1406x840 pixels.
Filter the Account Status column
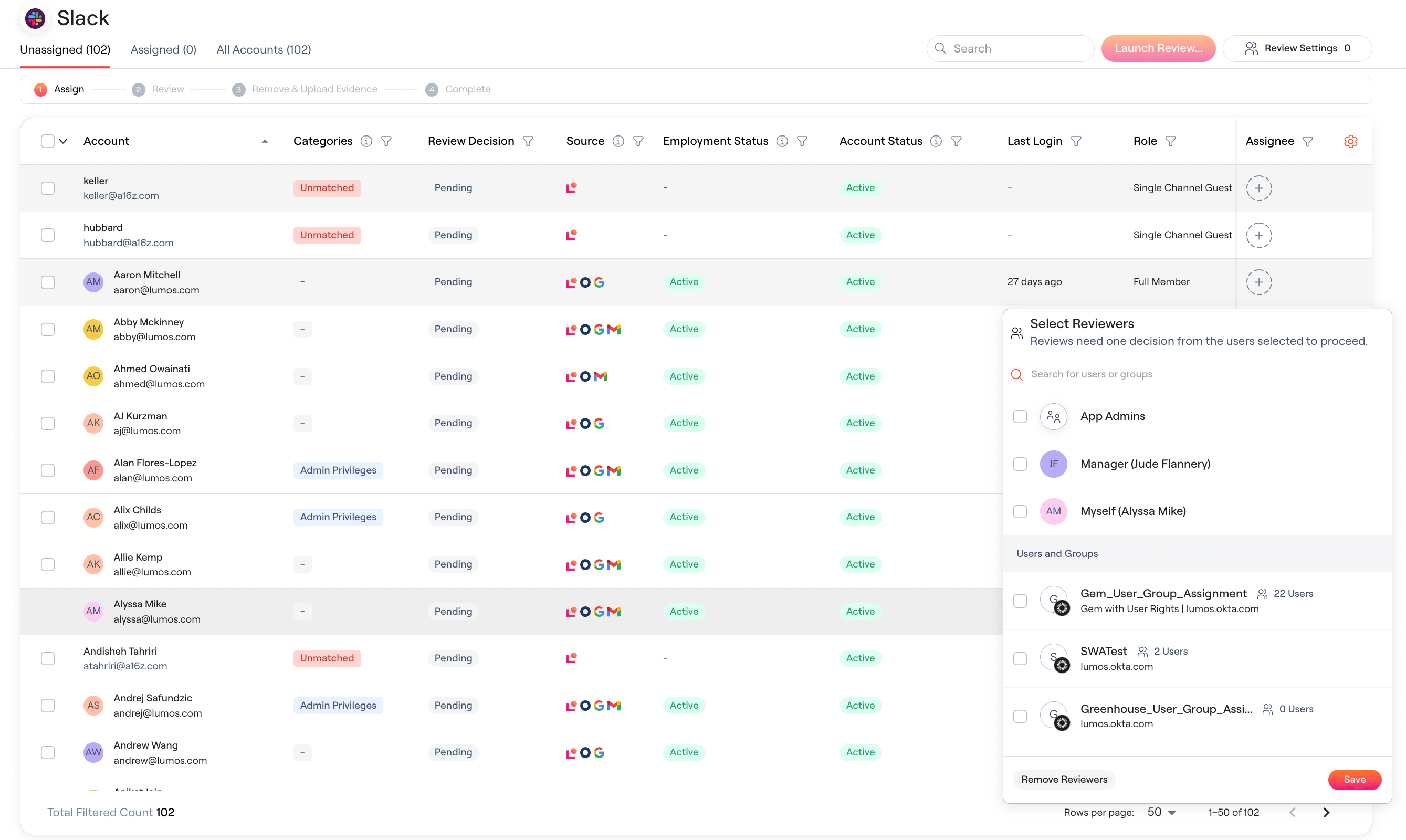click(956, 142)
